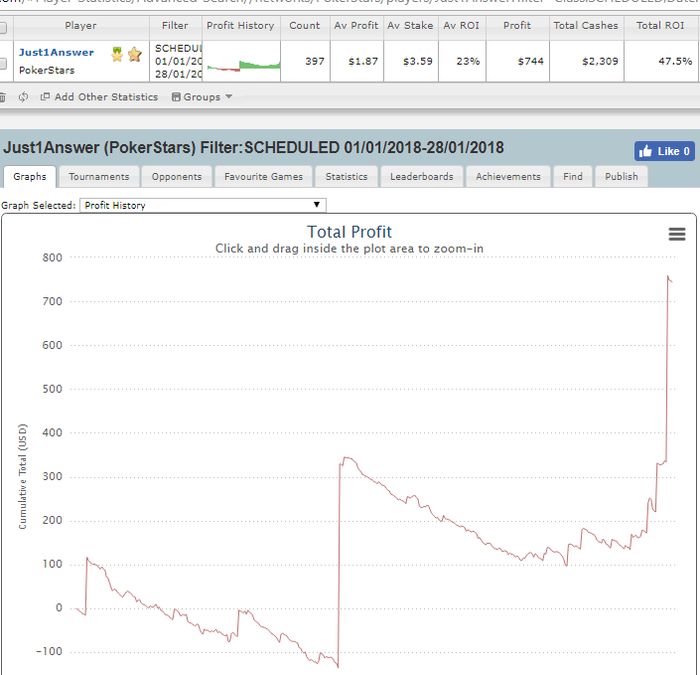This screenshot has height=675, width=700.
Task: Click the Facebook Like thumbs-up button
Action: [664, 151]
